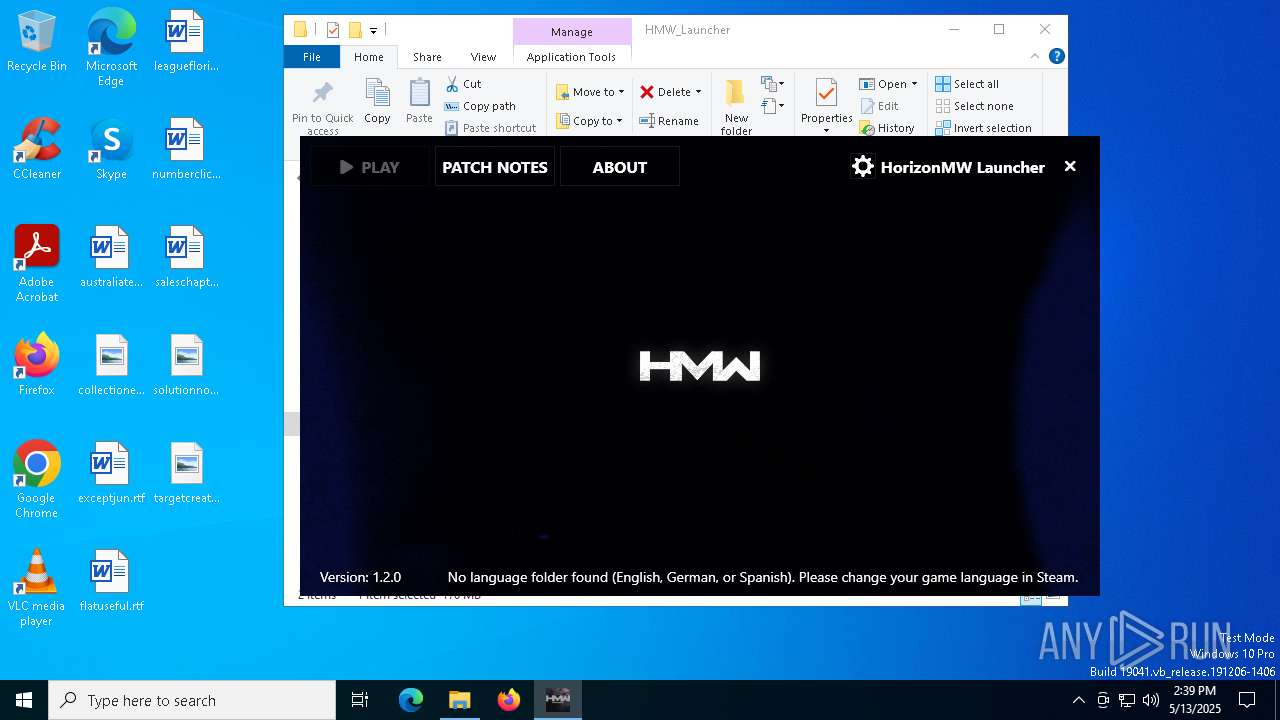Click Manage contextual tab header
1280x720 pixels.
(572, 32)
